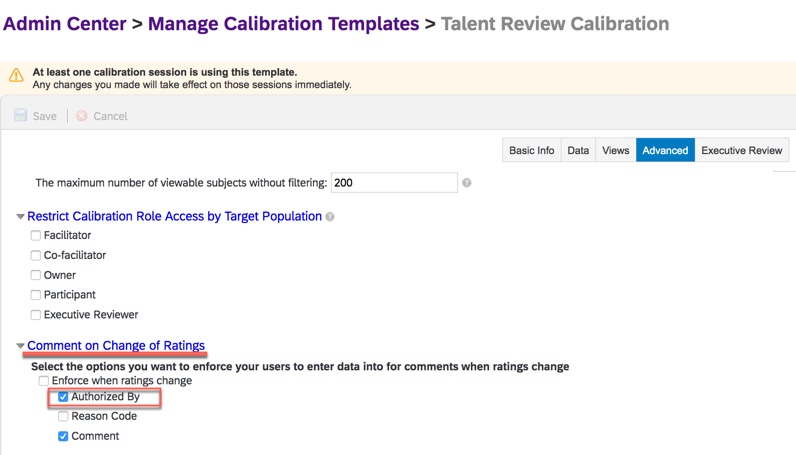Toggle the Authorized By checkbox
This screenshot has width=796, height=455.
pos(64,397)
